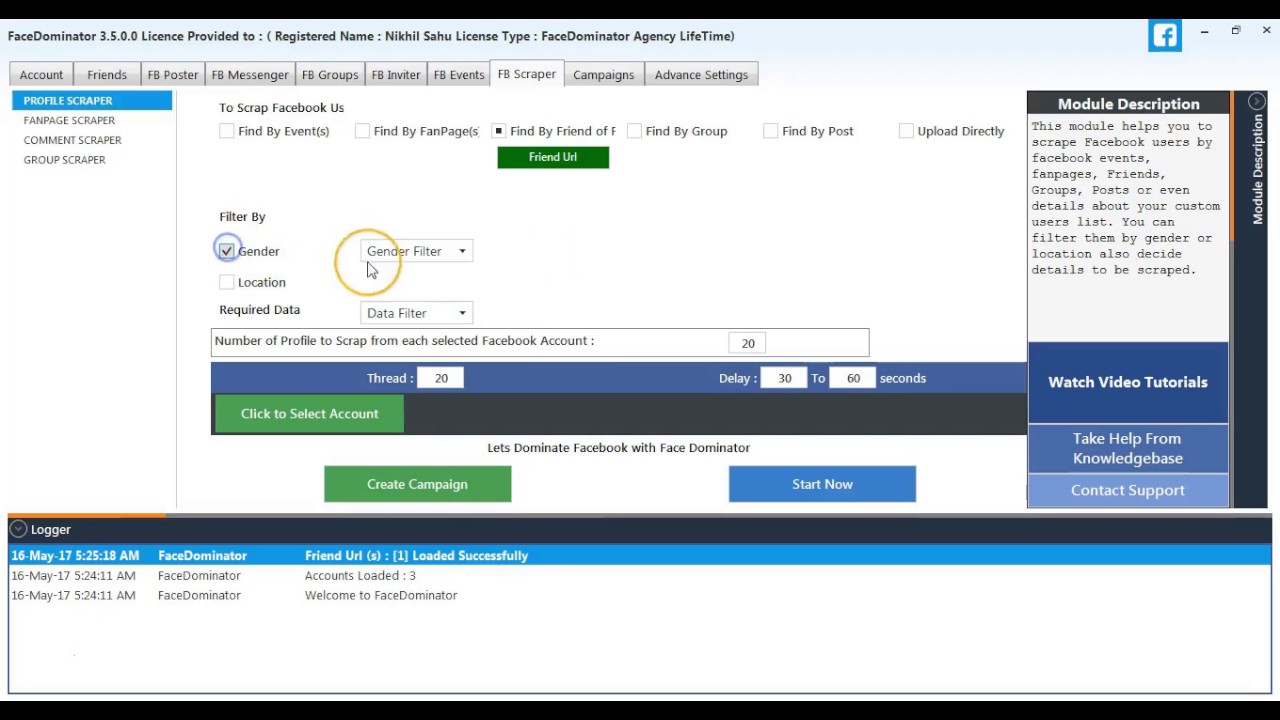
Task: Click the circular arrow icon above Module Description sidebar
Action: pyautogui.click(x=1257, y=101)
